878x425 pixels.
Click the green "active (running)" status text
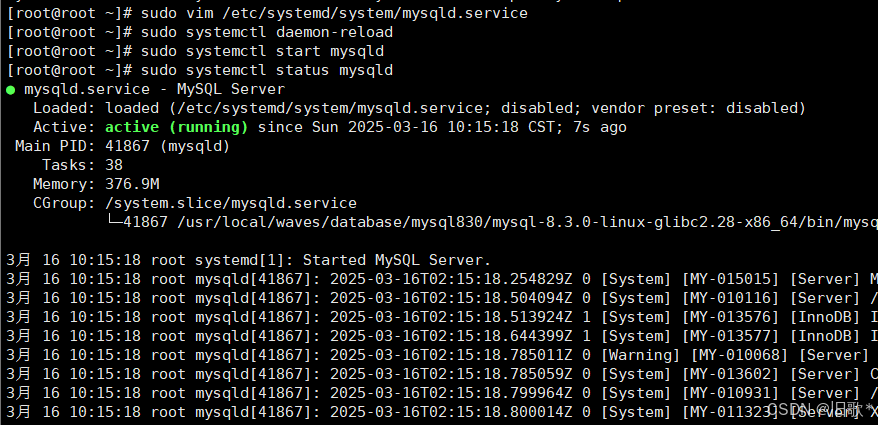coord(176,127)
